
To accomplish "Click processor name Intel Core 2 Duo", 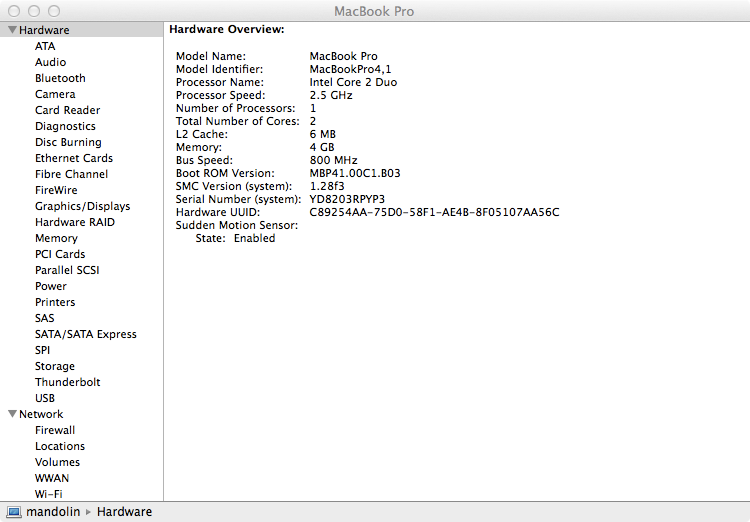I will pos(353,82).
